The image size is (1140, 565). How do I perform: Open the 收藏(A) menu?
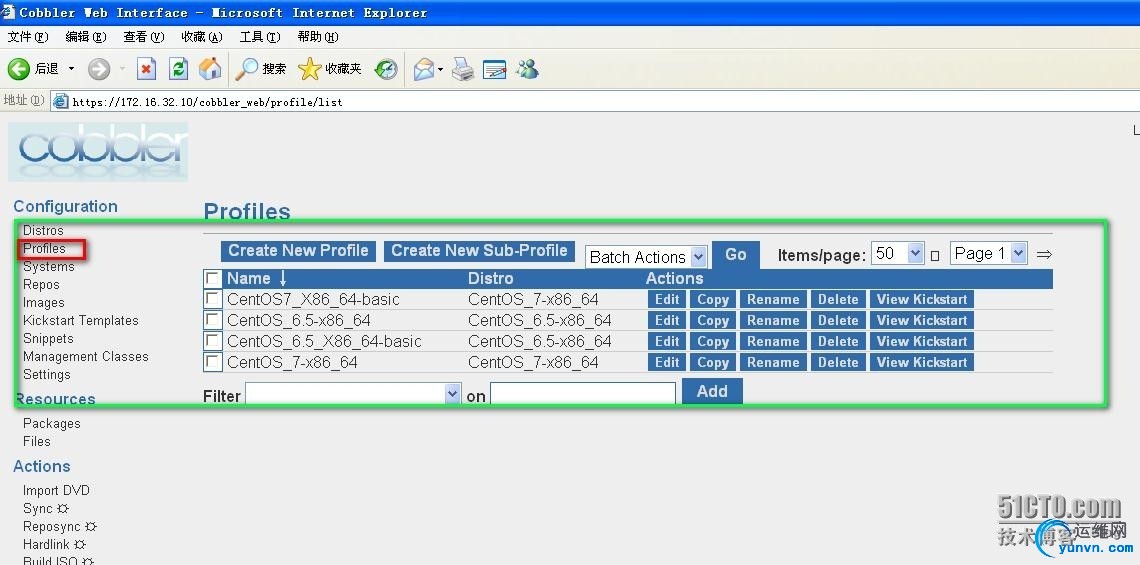click(201, 37)
